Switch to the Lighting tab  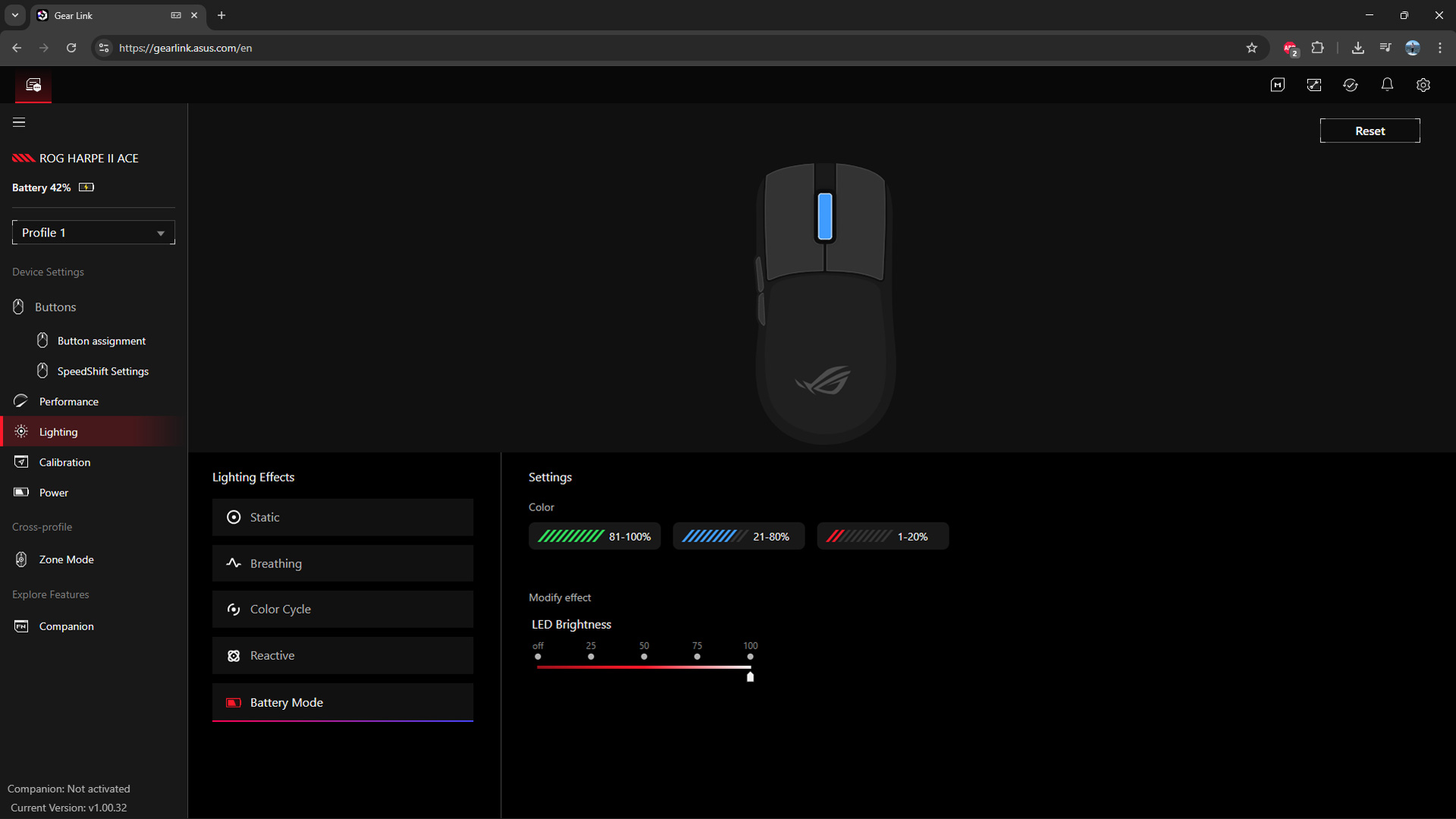(x=58, y=431)
